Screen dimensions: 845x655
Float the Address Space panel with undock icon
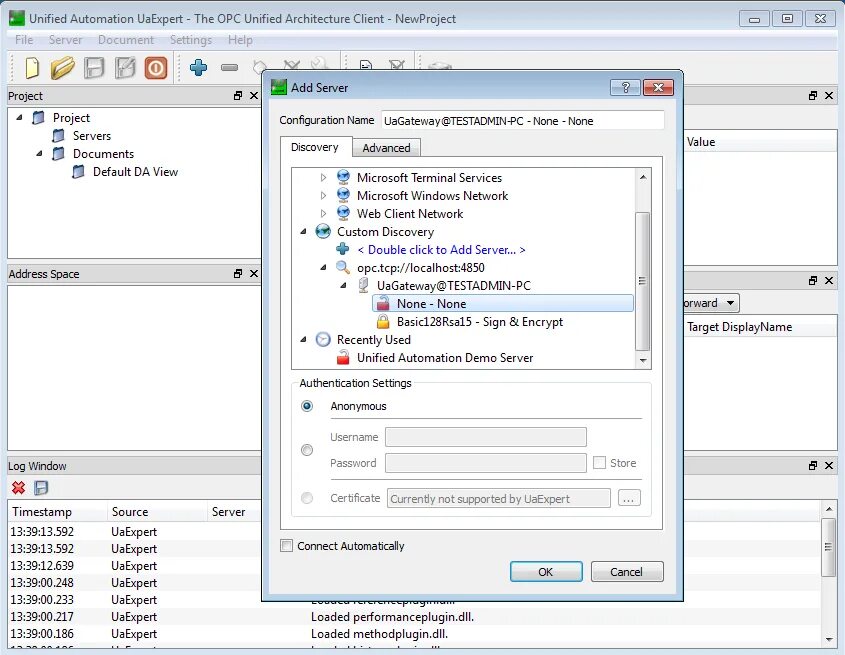click(x=238, y=273)
